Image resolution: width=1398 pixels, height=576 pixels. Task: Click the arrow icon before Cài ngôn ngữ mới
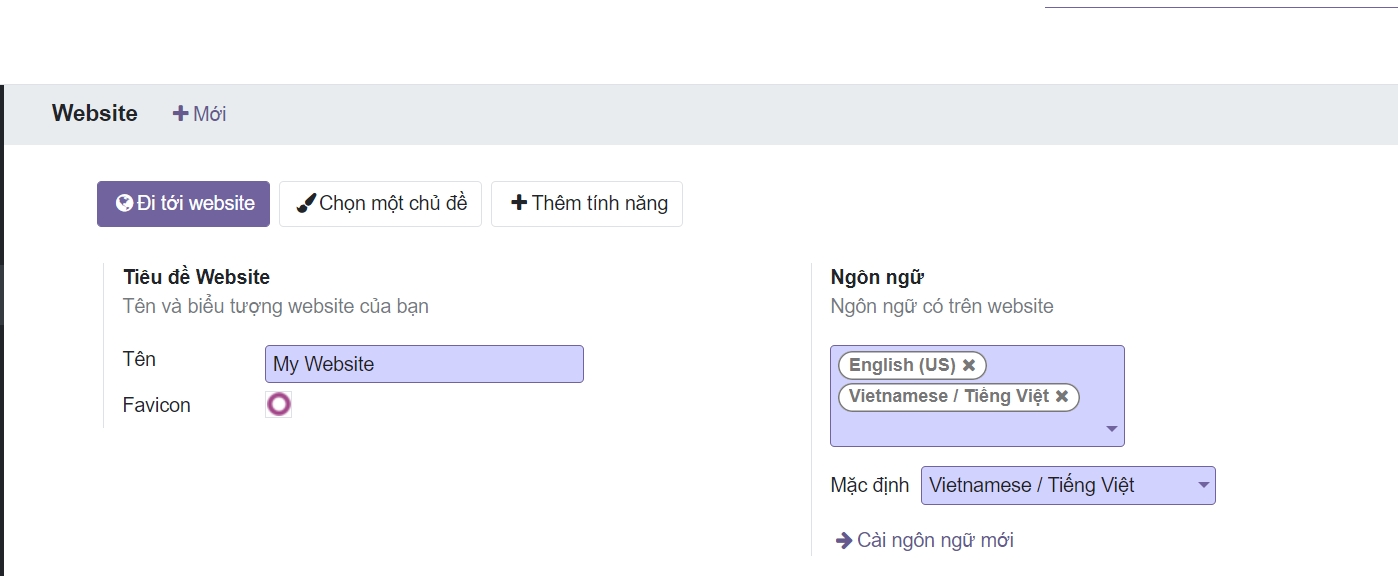coord(843,541)
